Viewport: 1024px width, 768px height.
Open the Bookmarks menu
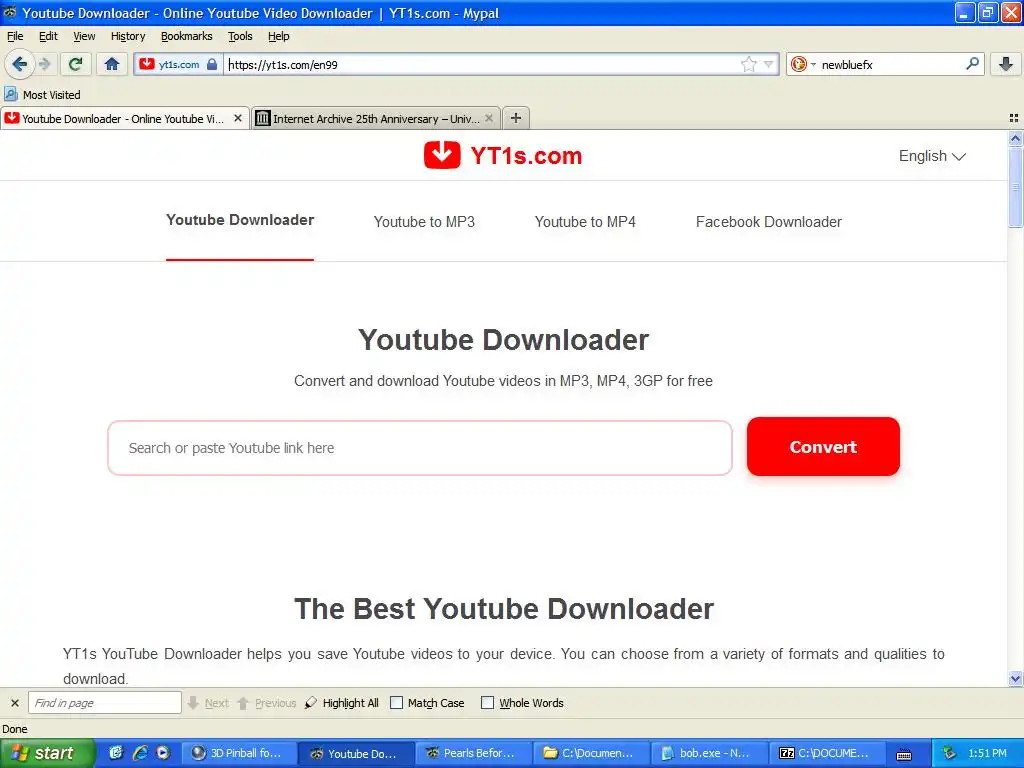187,36
